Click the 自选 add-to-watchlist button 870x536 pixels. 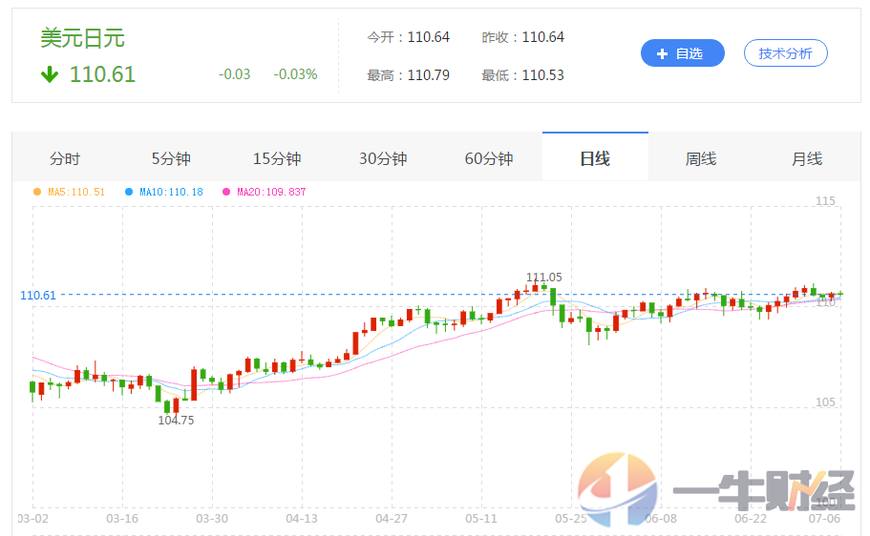click(682, 54)
